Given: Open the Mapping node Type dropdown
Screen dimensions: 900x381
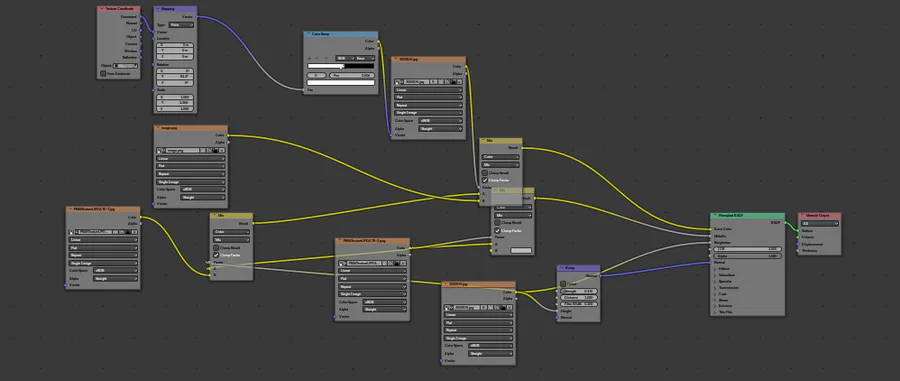Looking at the screenshot, I should (x=181, y=25).
